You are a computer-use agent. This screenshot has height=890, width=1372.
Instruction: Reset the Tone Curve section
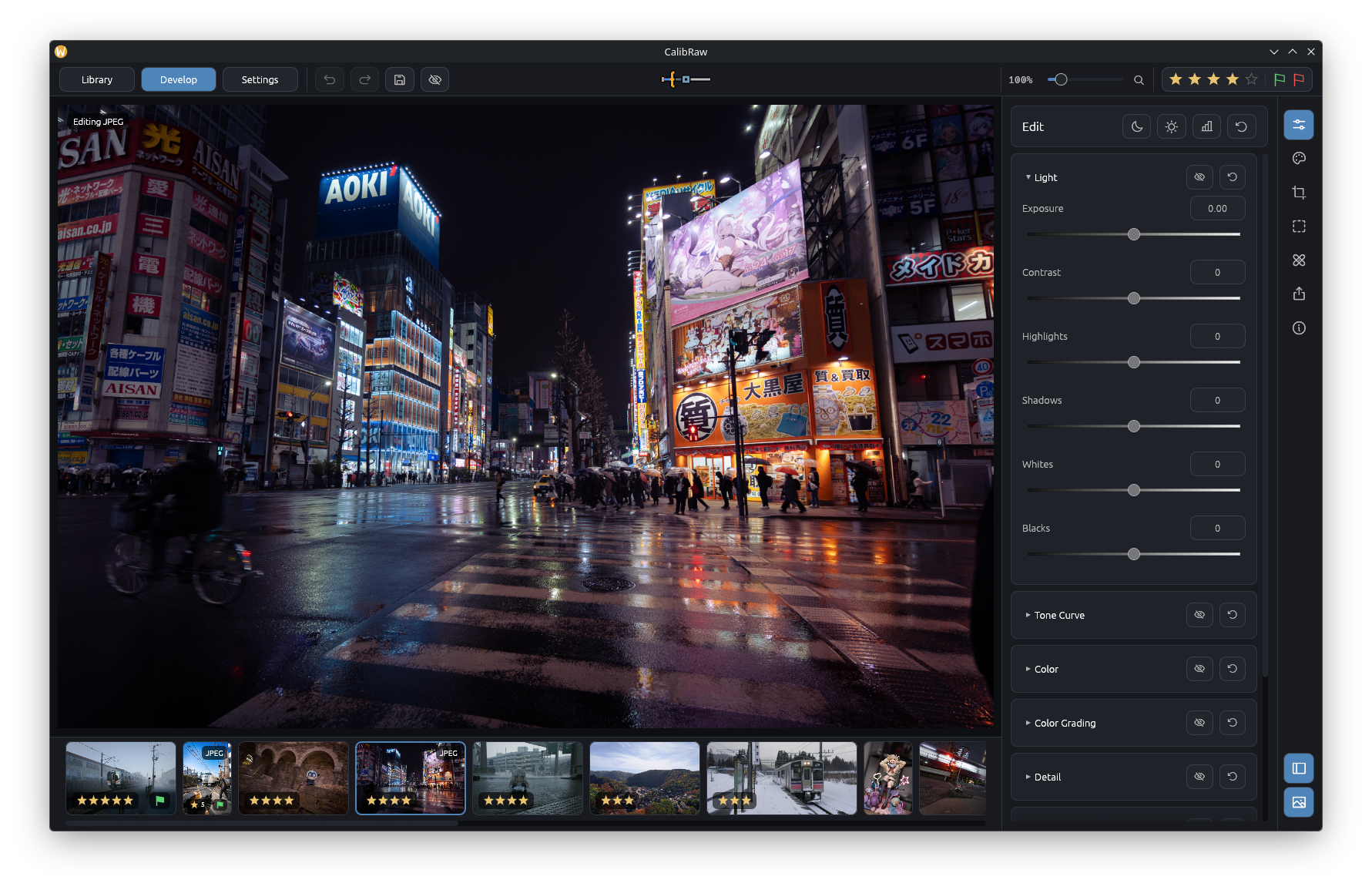tap(1233, 615)
